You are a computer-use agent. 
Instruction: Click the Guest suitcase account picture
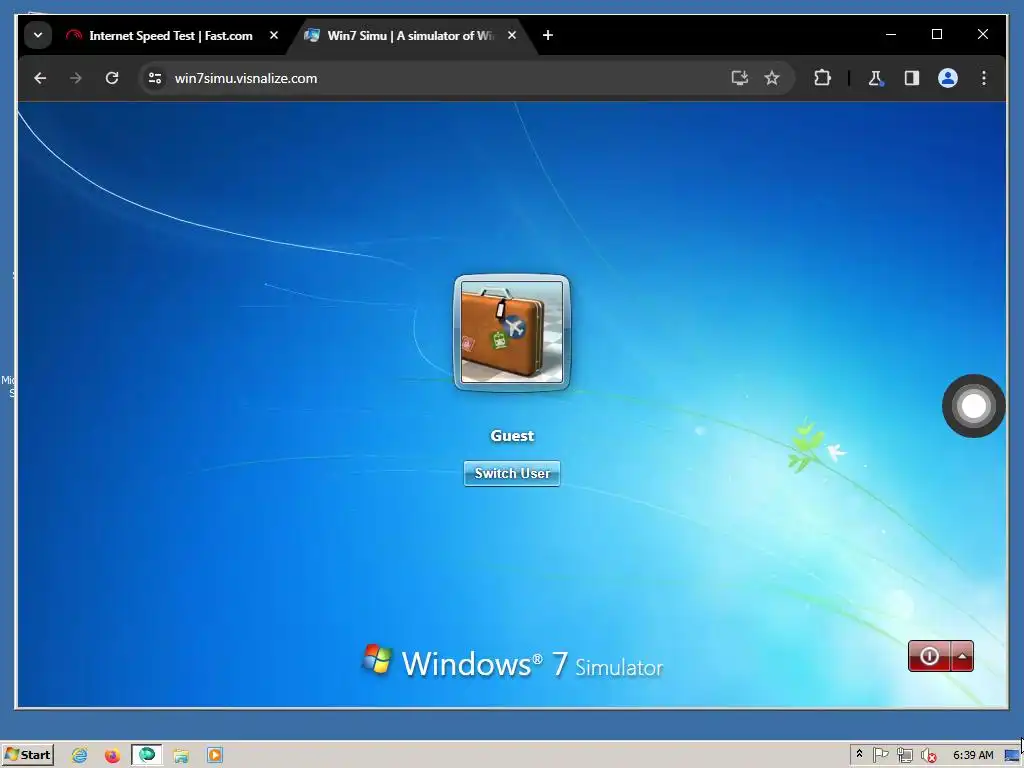tap(511, 332)
